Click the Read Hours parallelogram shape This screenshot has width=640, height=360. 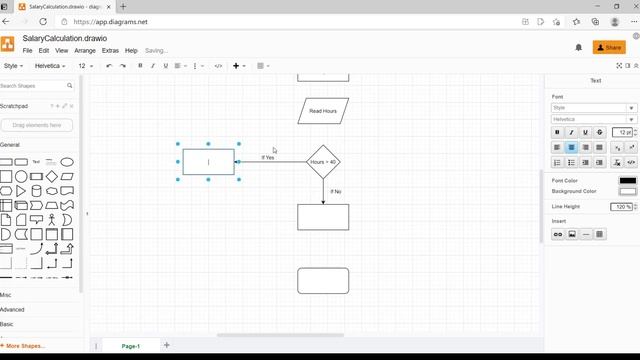click(x=323, y=111)
